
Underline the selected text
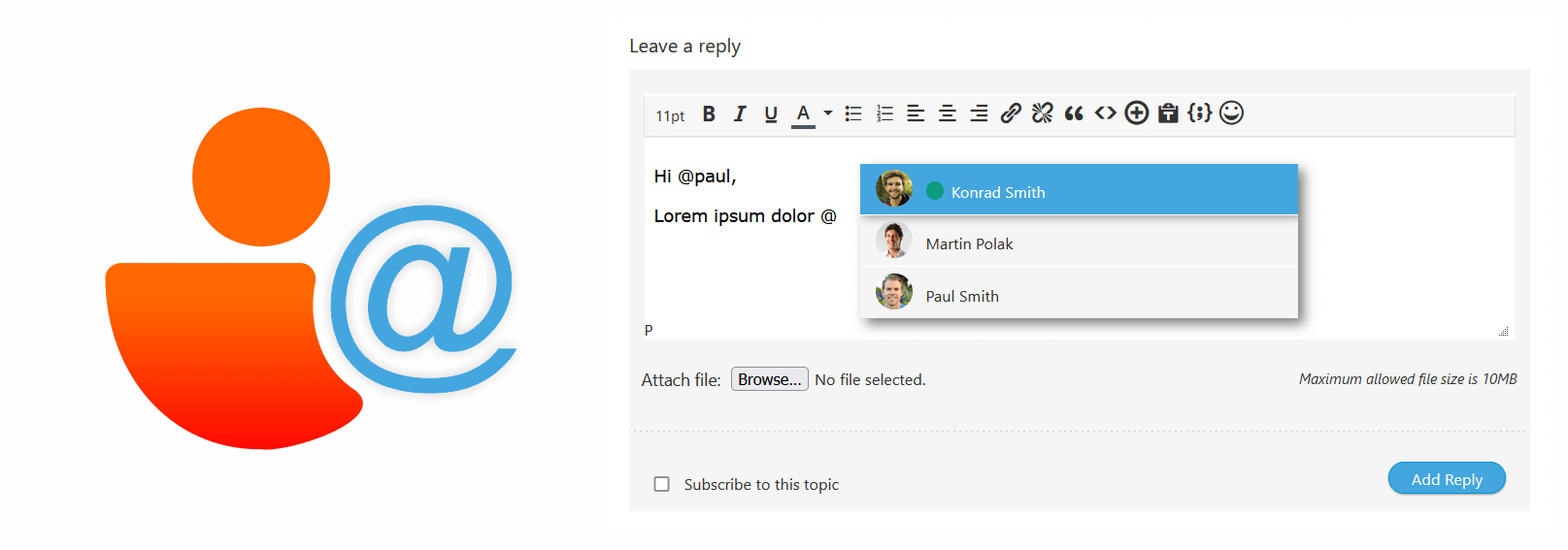tap(771, 114)
